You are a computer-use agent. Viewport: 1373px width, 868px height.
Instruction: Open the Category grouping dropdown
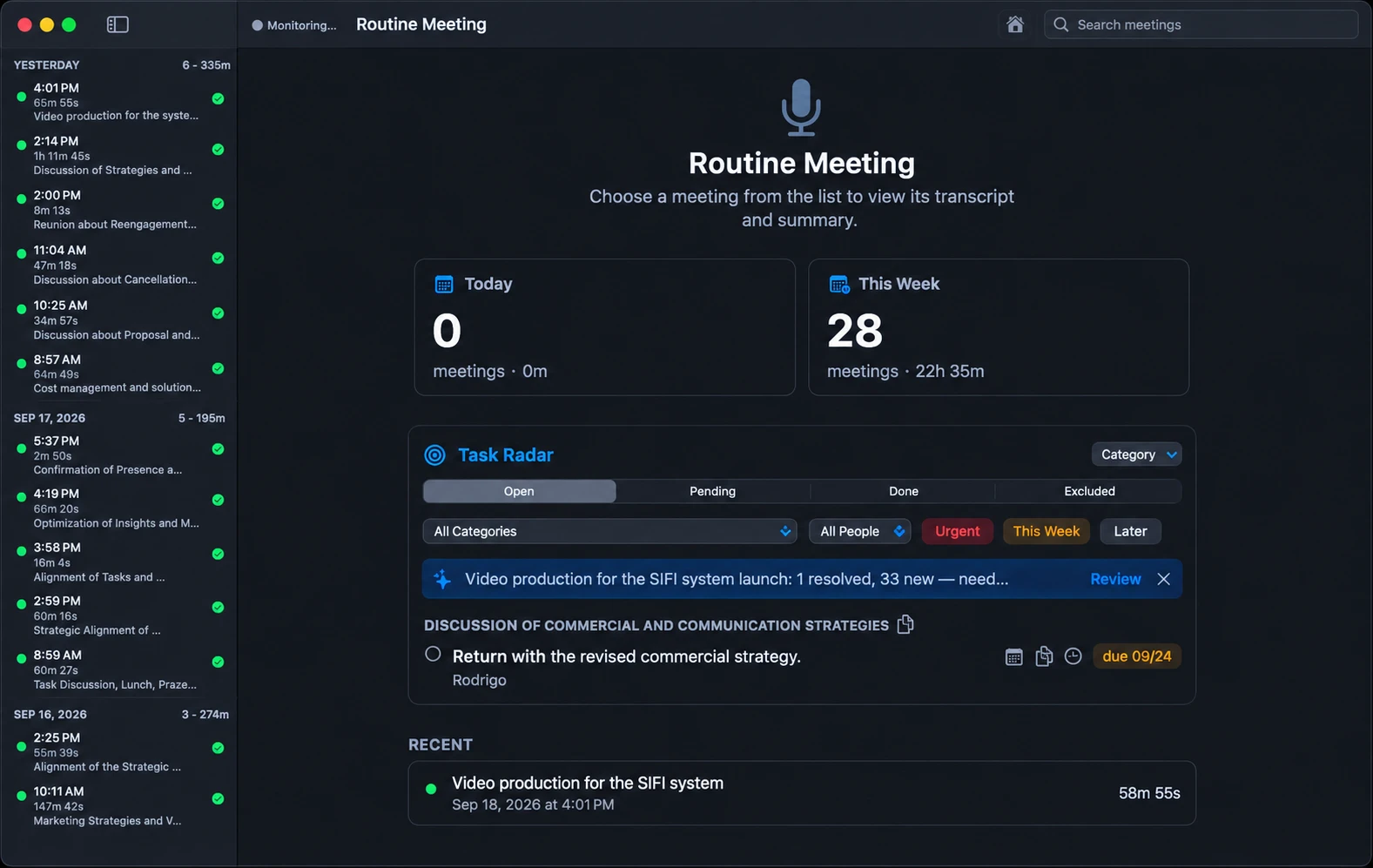[1136, 454]
